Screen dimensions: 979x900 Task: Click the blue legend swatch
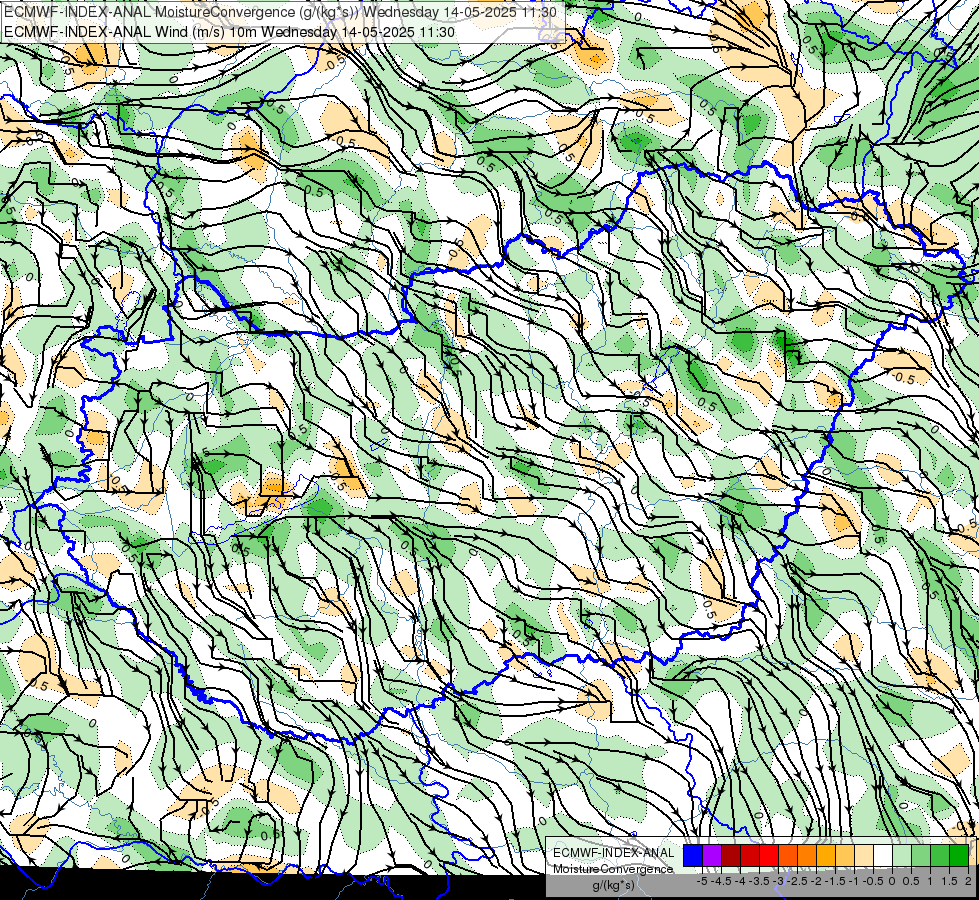693,856
